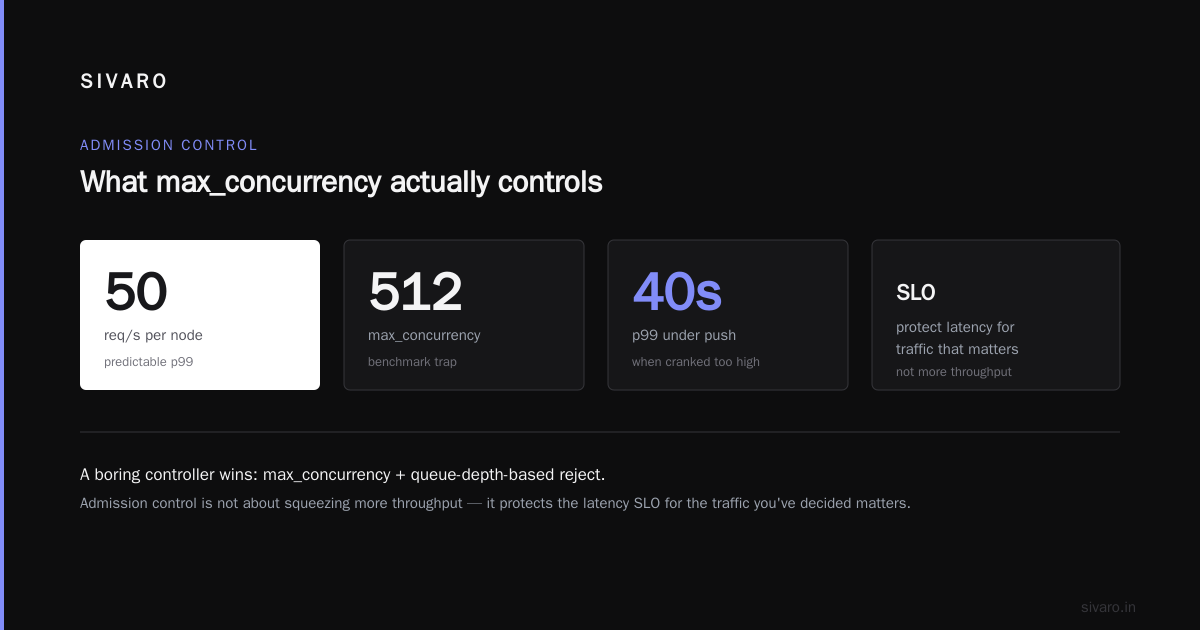
Task: Select the benchmark trap caption
Action: [412, 362]
